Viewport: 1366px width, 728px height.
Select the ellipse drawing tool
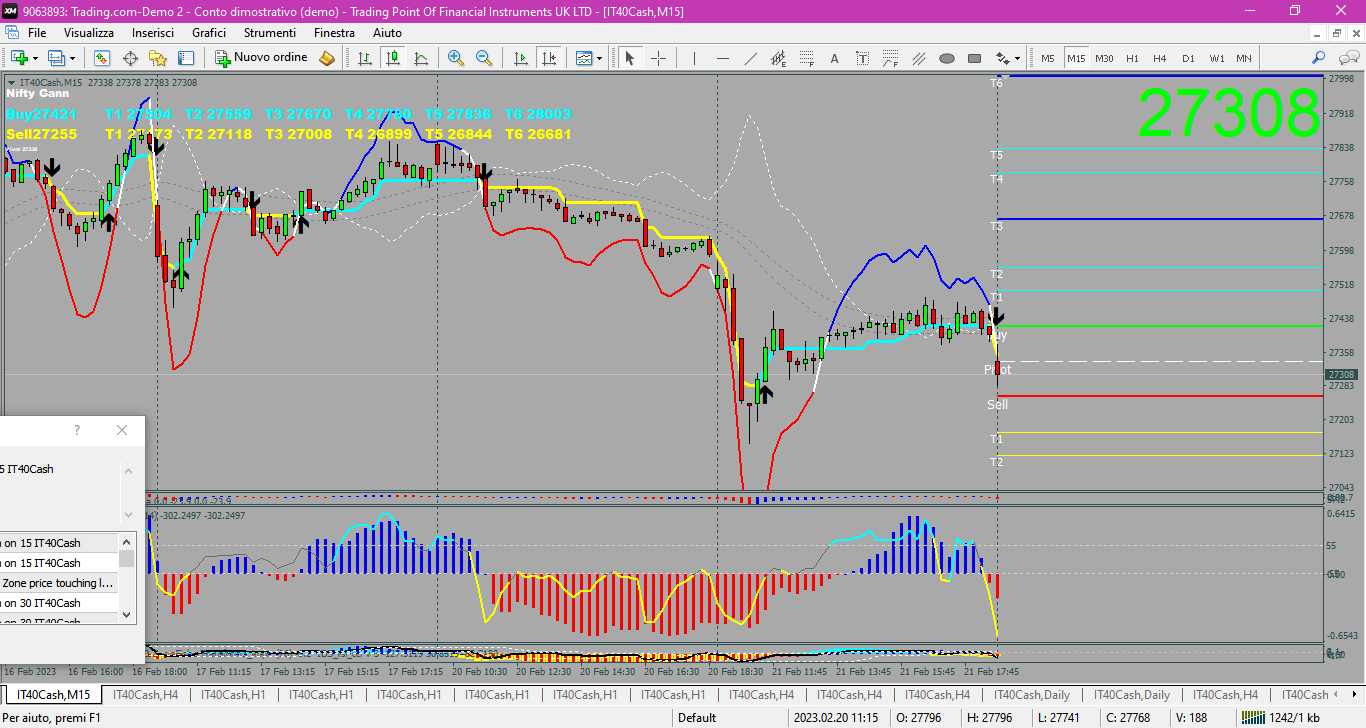point(947,58)
